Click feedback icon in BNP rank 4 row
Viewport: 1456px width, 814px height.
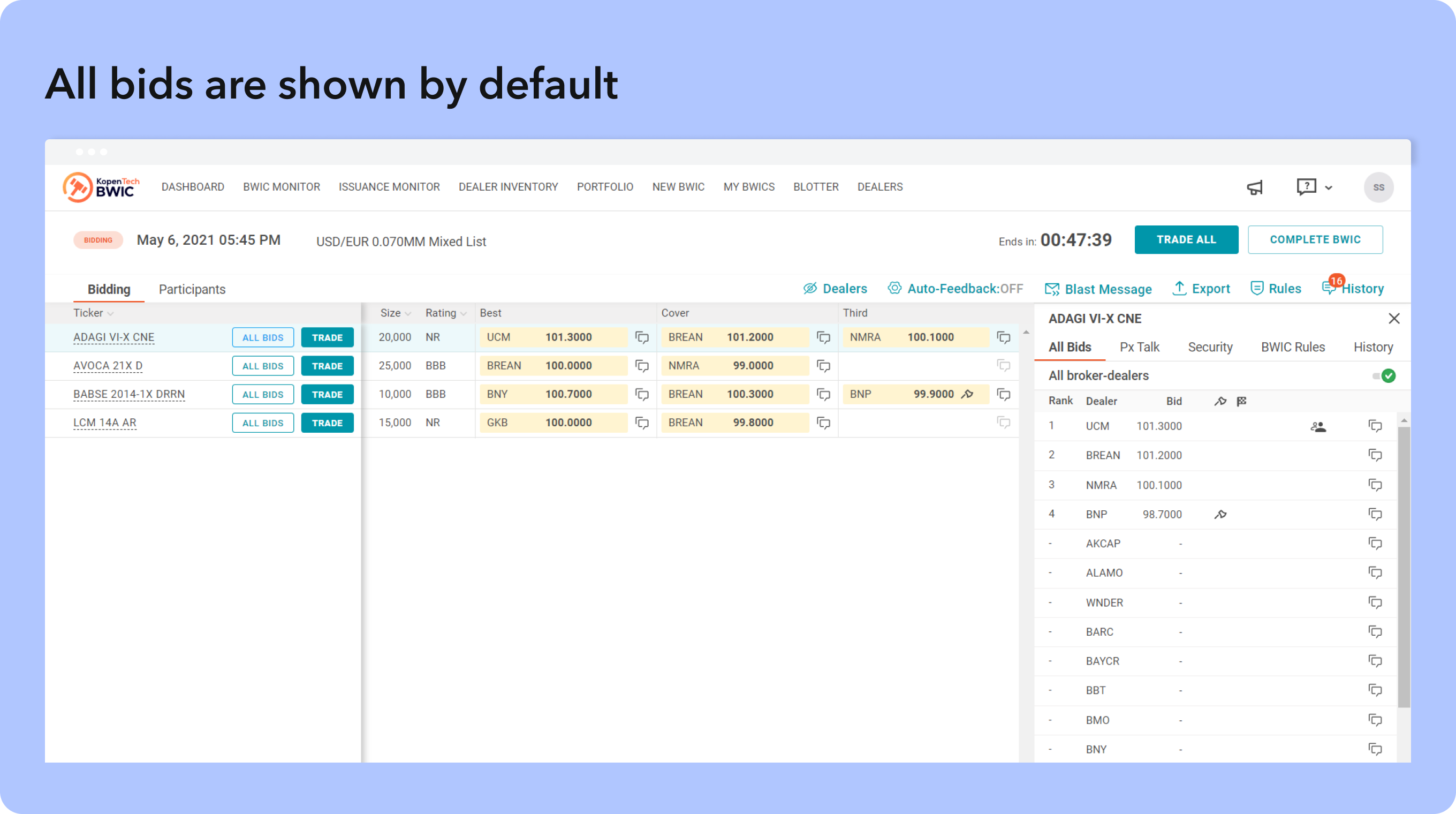click(1375, 514)
